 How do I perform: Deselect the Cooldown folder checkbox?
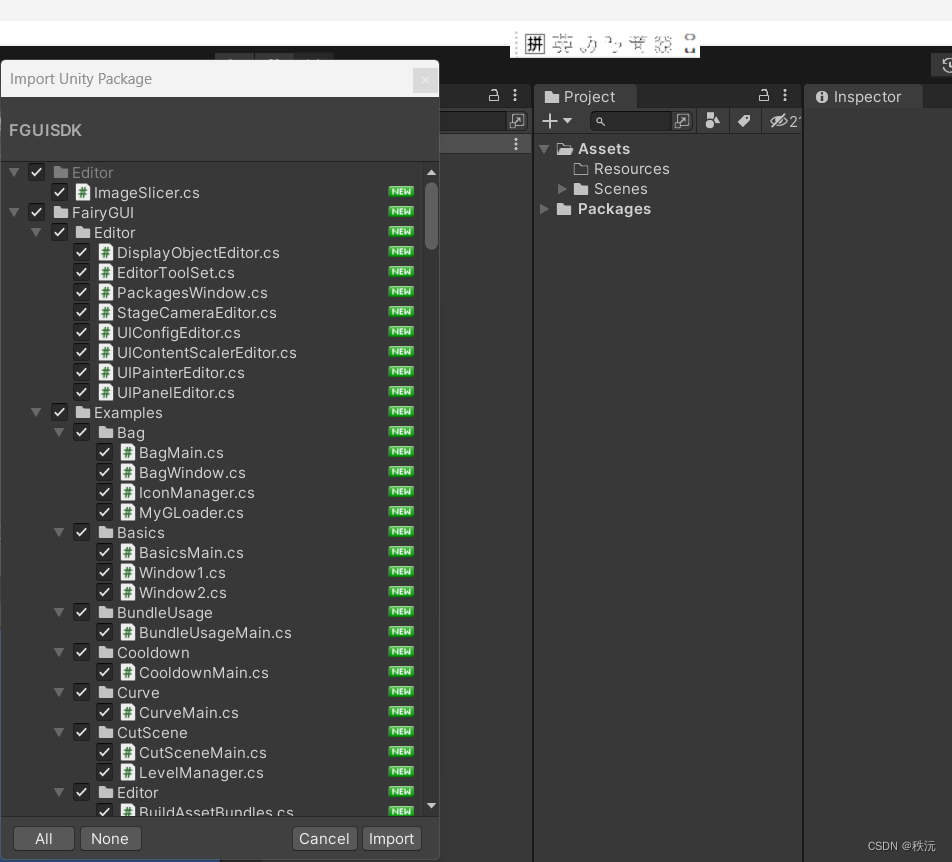tap(81, 652)
